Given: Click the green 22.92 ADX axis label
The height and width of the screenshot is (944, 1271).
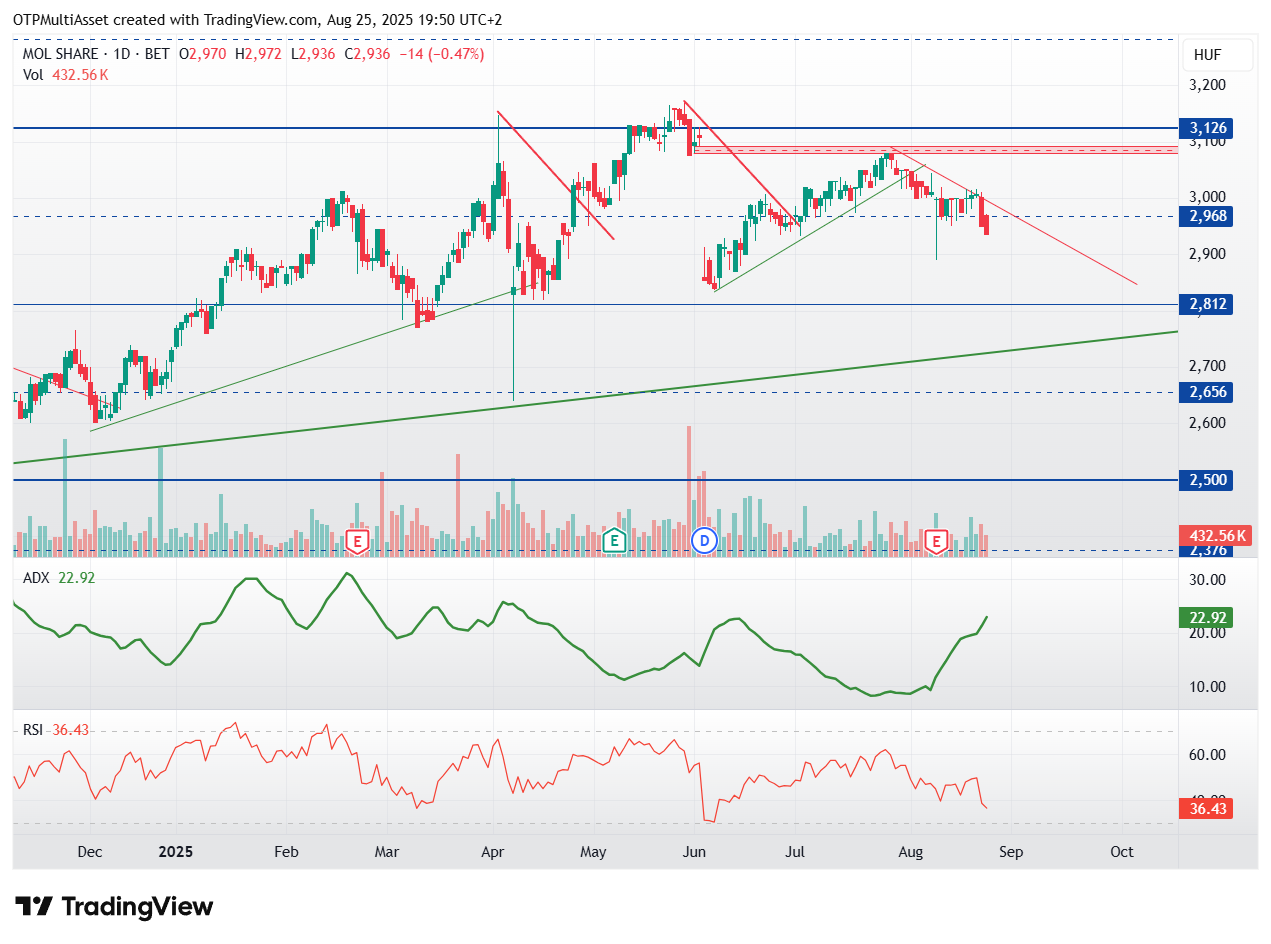Looking at the screenshot, I should click(x=1206, y=617).
